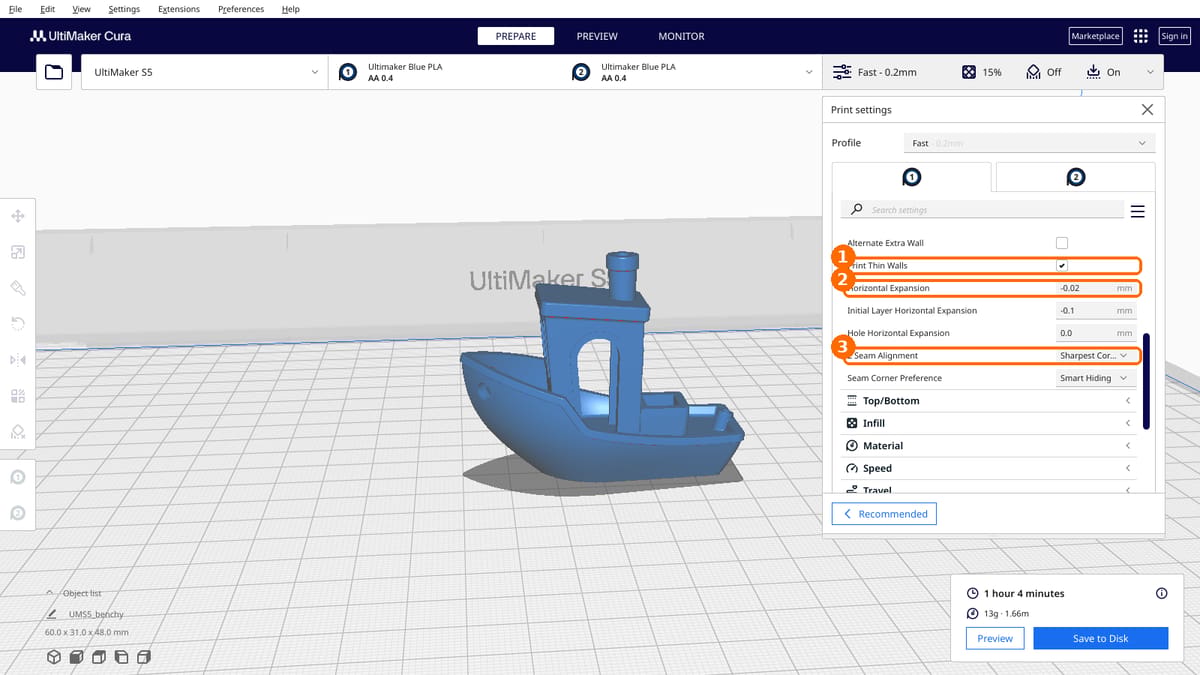
Task: Click the search magnifier icon in settings
Action: click(857, 210)
